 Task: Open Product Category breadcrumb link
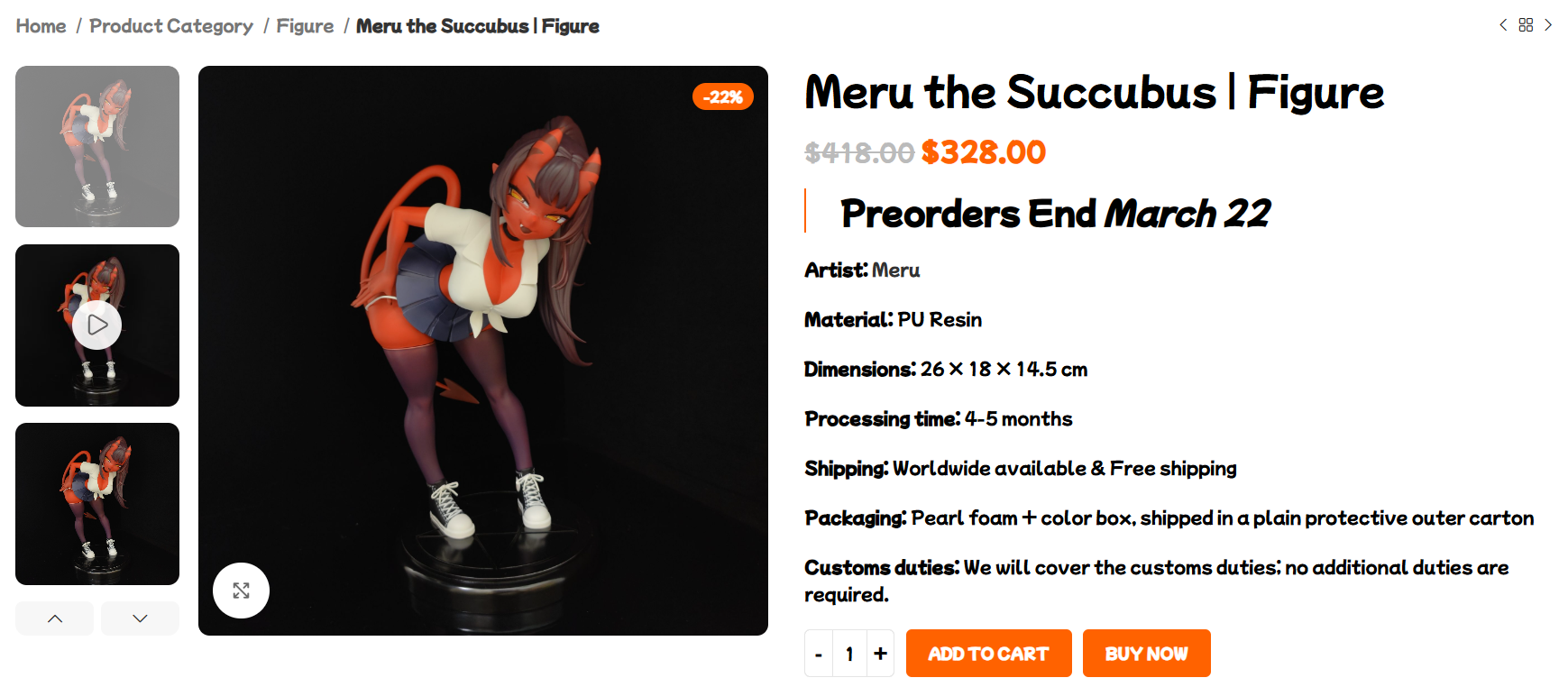tap(171, 26)
